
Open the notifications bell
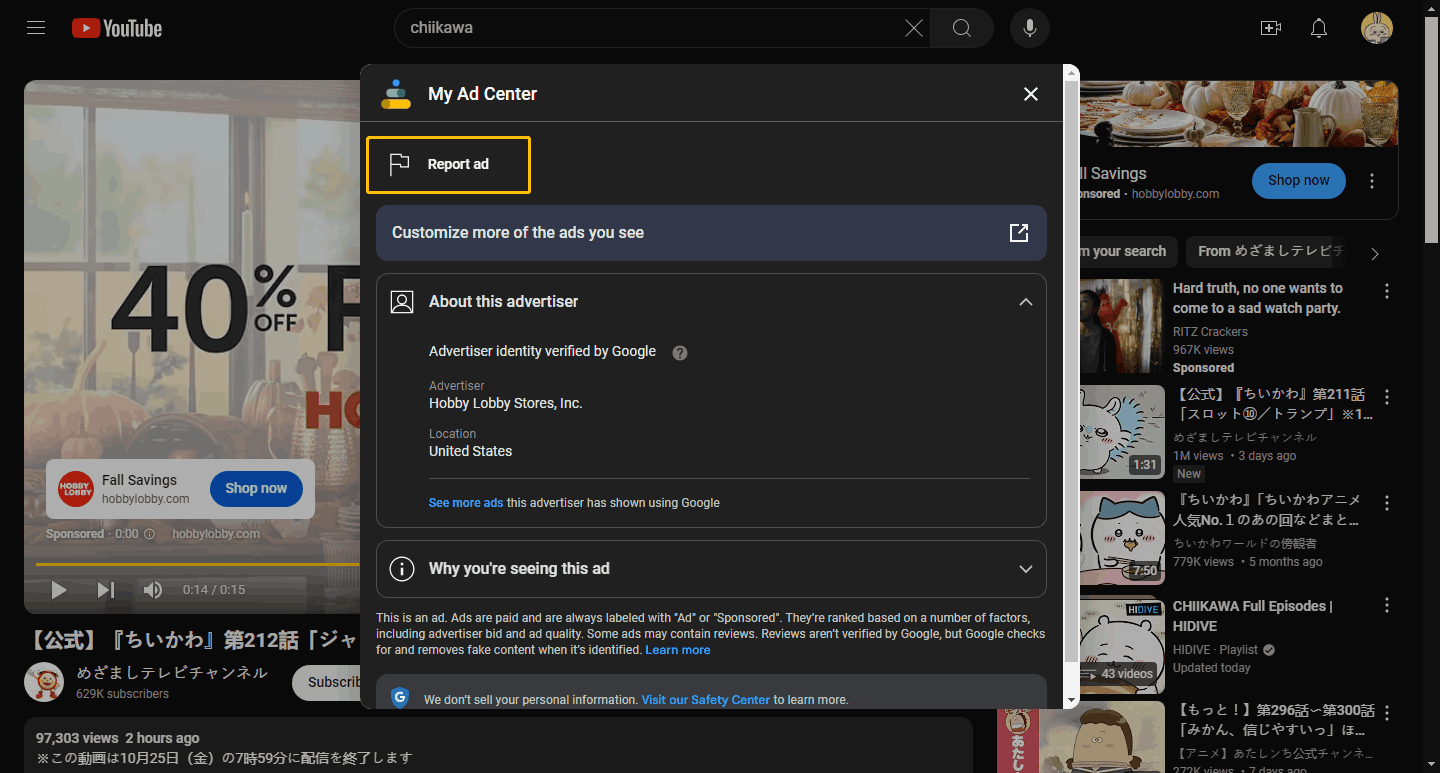pos(1319,28)
